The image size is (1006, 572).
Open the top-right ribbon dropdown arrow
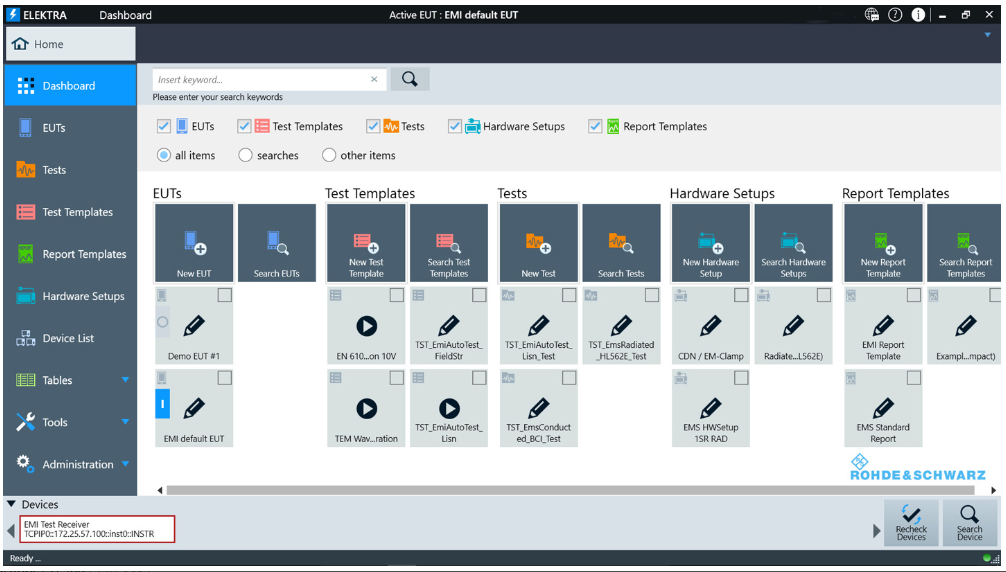[988, 35]
